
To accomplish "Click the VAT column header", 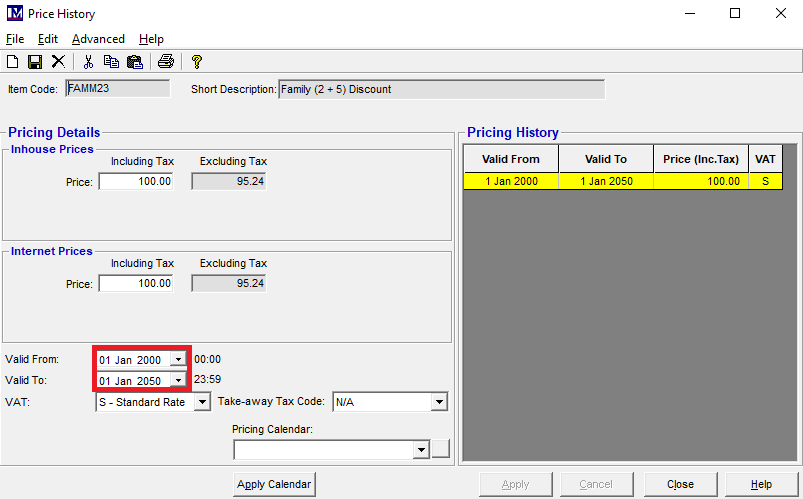I will 765,159.
